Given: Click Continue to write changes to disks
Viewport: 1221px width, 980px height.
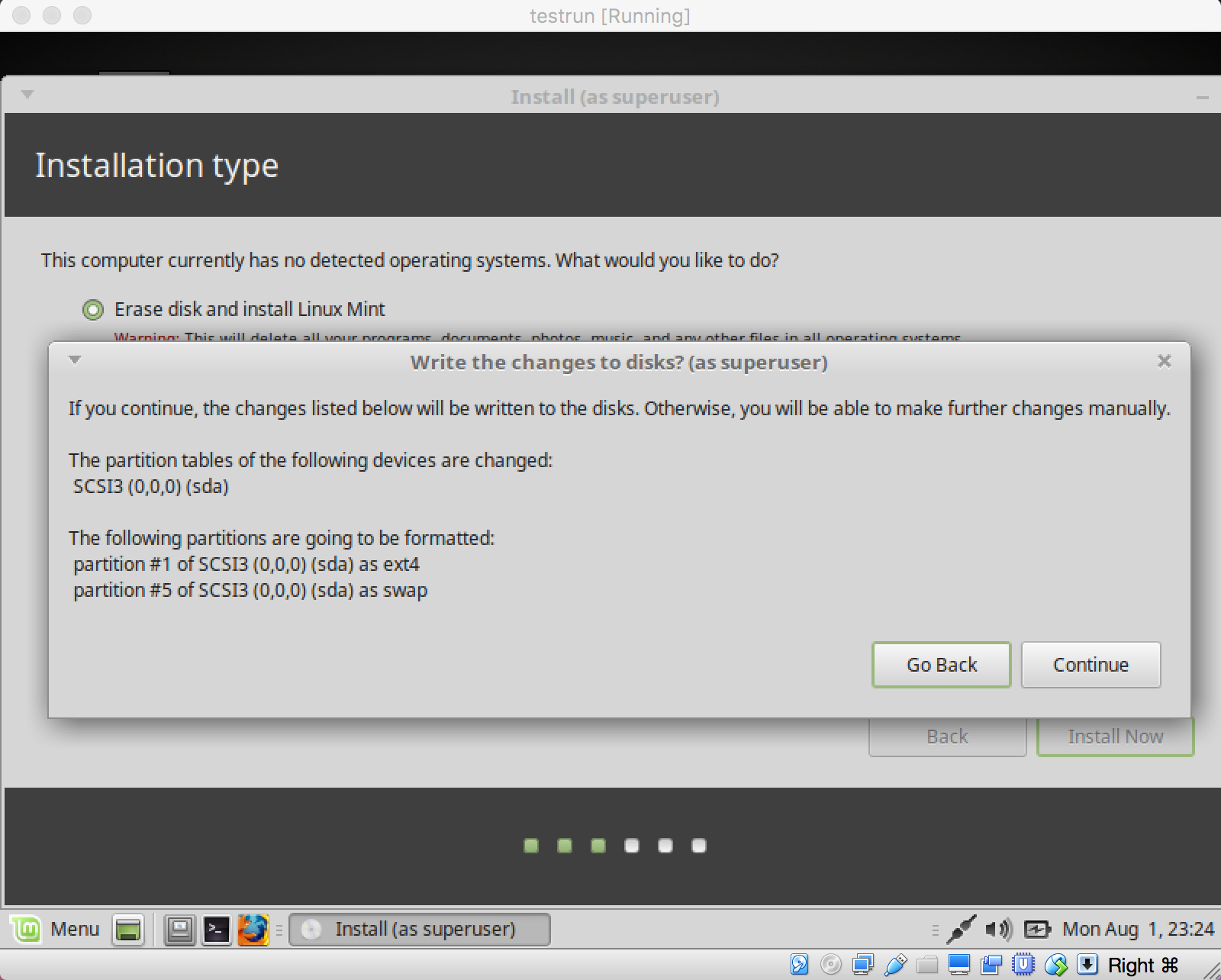Looking at the screenshot, I should pyautogui.click(x=1091, y=665).
